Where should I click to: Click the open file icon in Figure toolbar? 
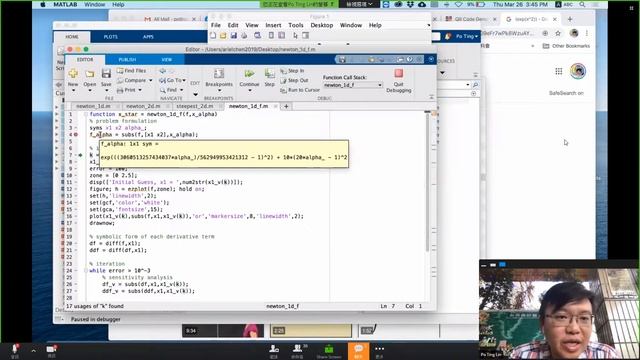click(x=223, y=36)
